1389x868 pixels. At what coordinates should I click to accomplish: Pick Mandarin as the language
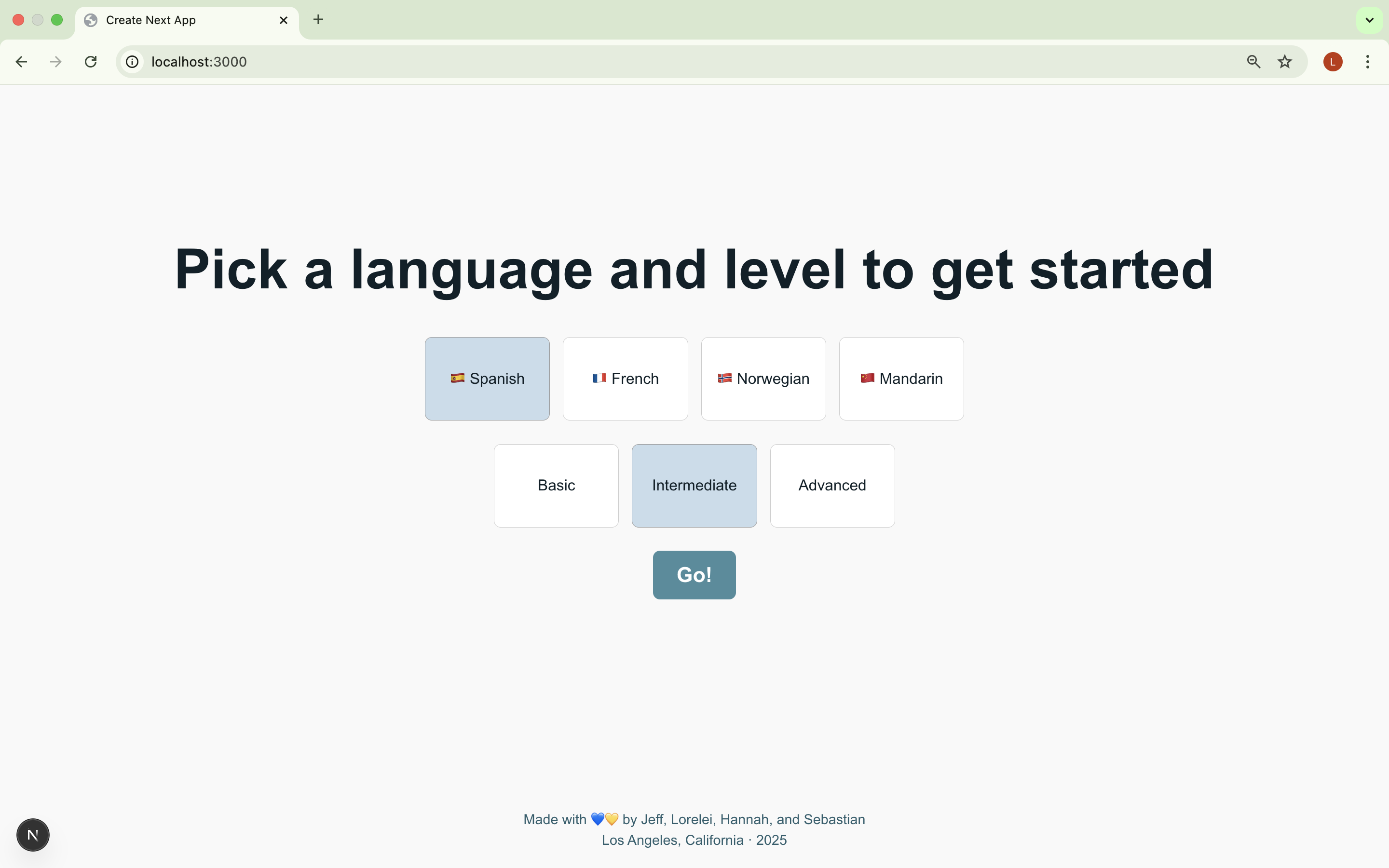coord(901,379)
